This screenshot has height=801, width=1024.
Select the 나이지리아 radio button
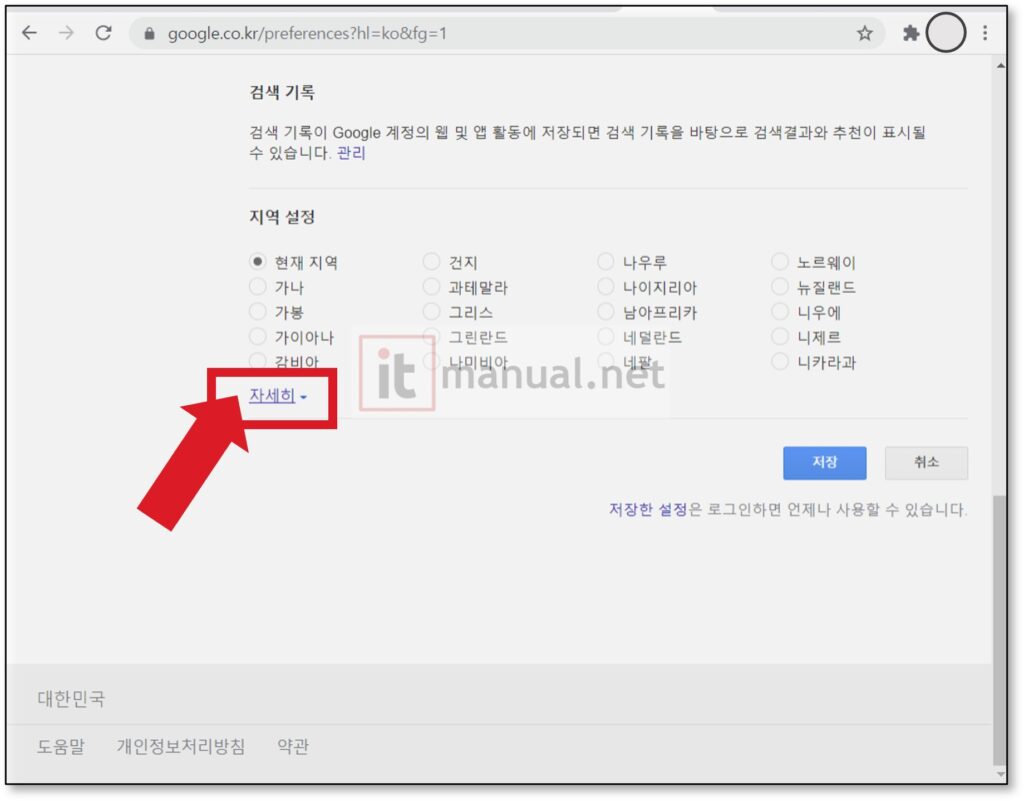click(x=605, y=287)
